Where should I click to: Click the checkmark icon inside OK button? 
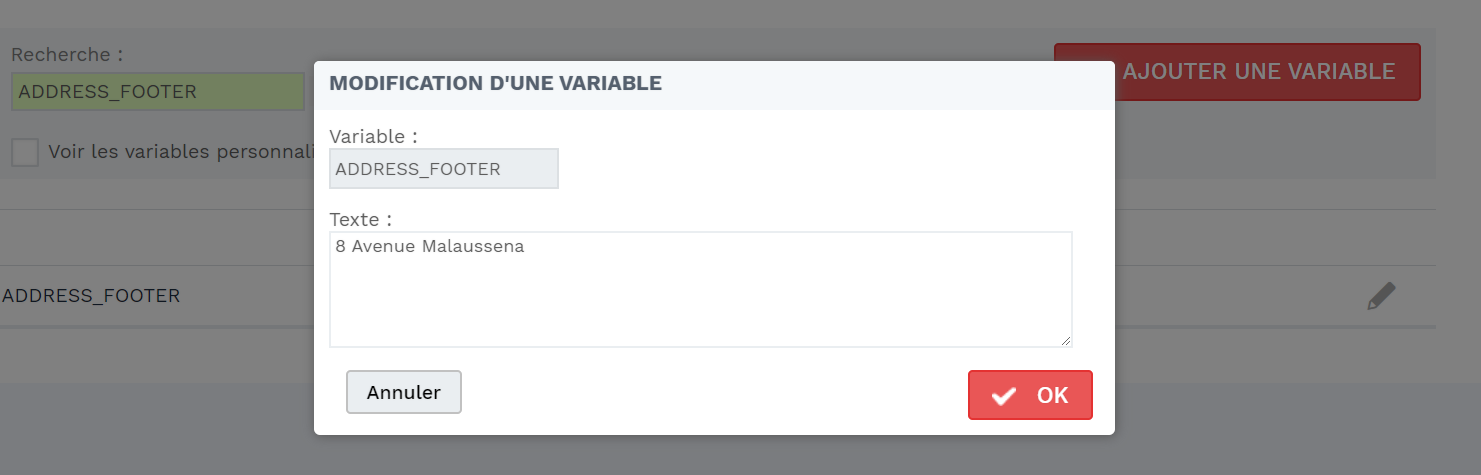pos(1004,396)
